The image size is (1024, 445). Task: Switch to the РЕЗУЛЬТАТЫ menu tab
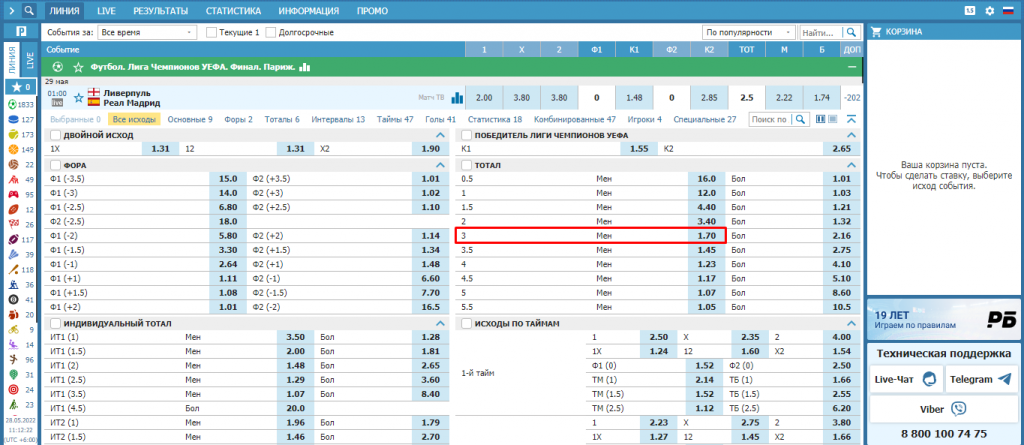pyautogui.click(x=159, y=11)
